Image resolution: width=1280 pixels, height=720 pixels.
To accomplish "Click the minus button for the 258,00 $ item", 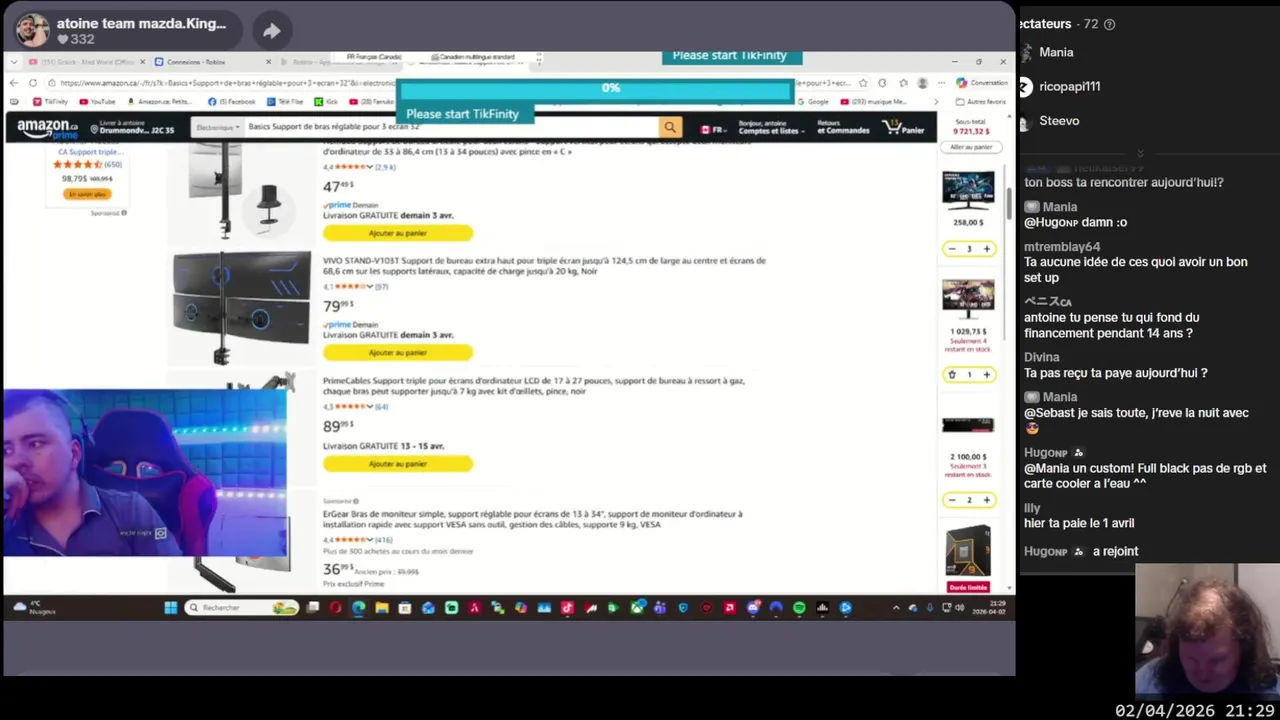I will [952, 249].
